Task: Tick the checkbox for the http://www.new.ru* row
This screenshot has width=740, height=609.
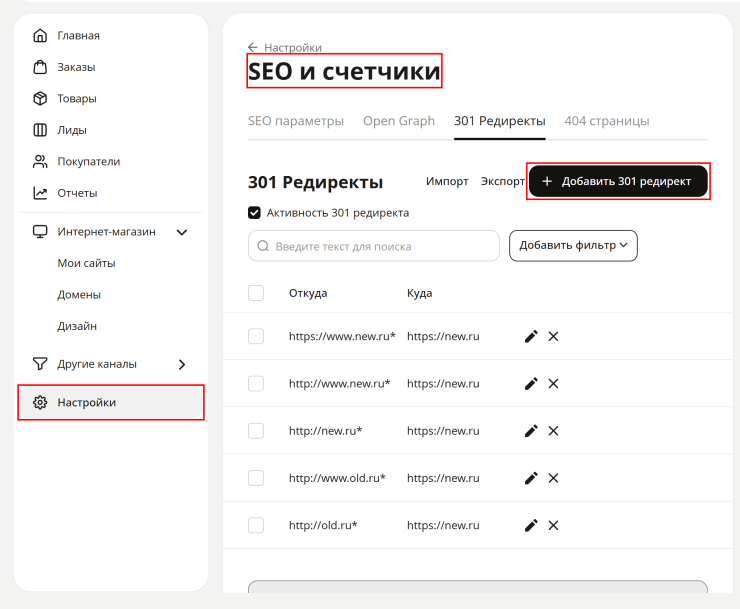Action: point(256,383)
